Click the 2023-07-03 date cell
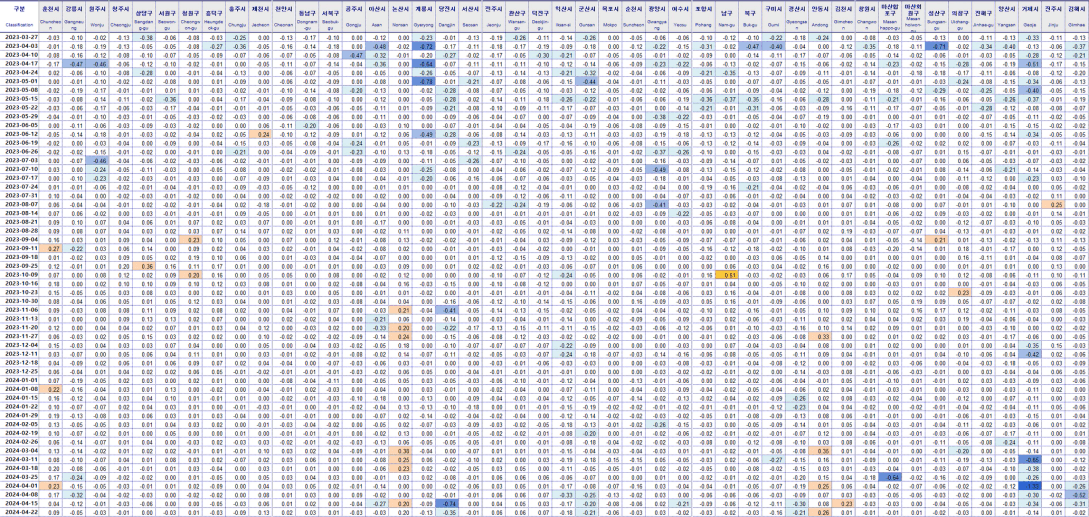 [x=19, y=161]
